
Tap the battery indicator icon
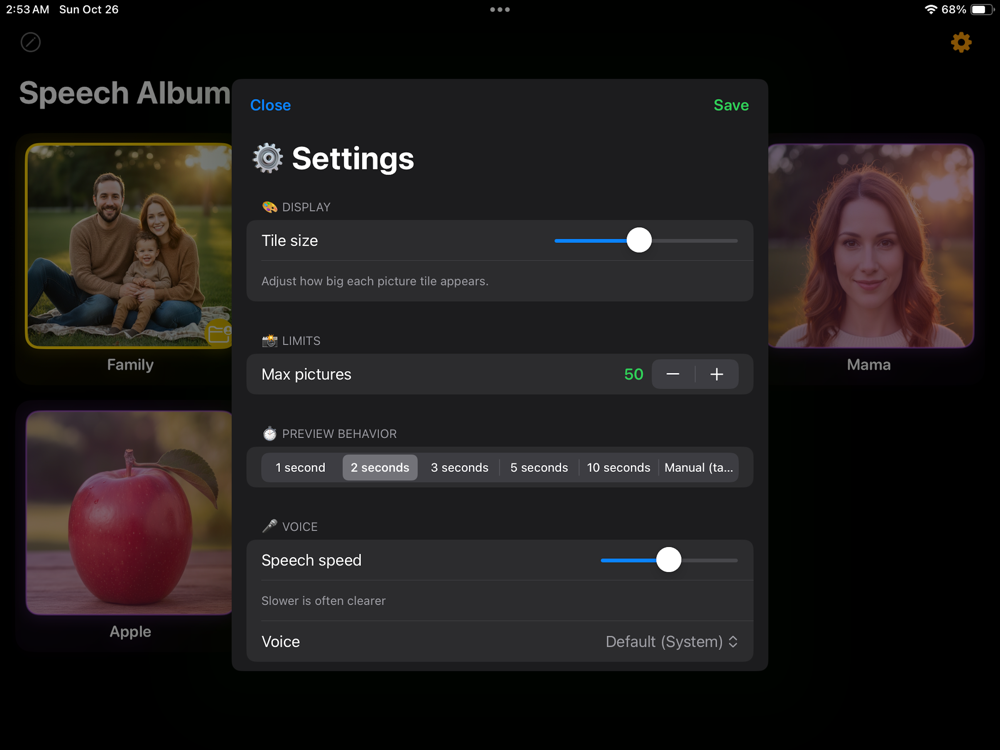981,10
